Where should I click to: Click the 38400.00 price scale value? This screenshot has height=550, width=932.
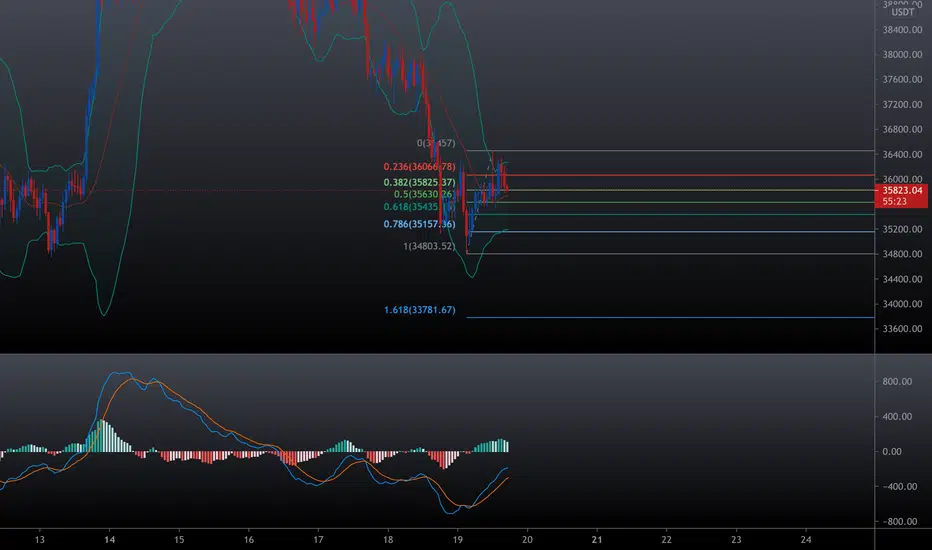coord(902,30)
